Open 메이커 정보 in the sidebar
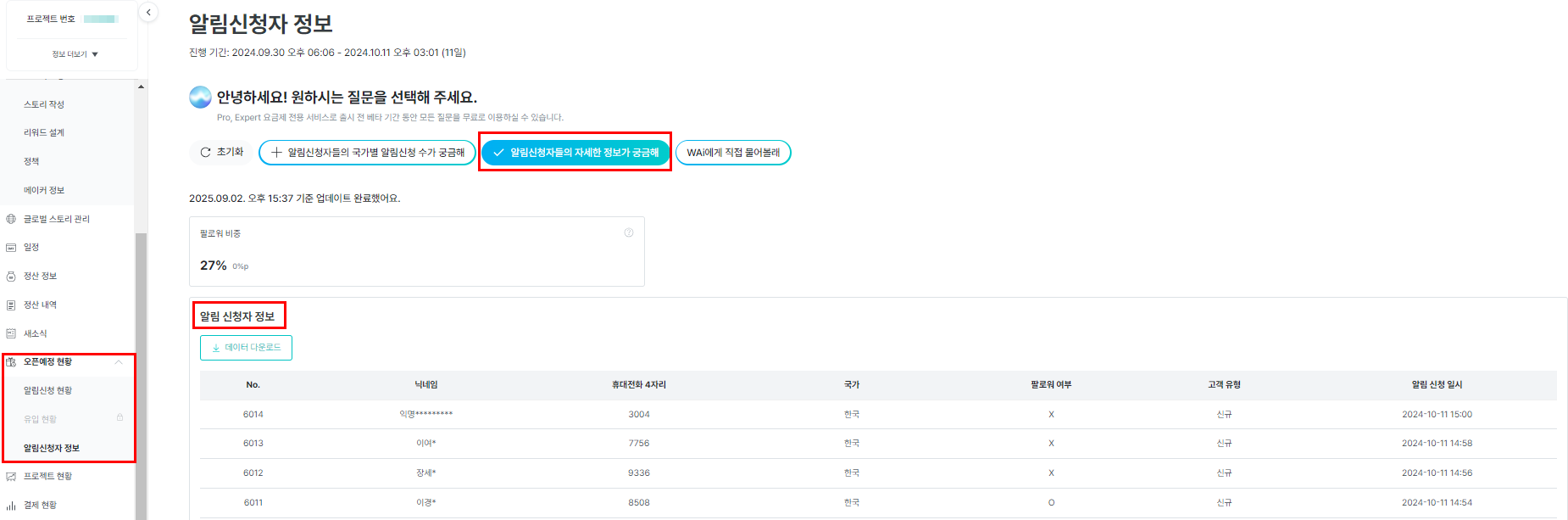 click(x=44, y=190)
